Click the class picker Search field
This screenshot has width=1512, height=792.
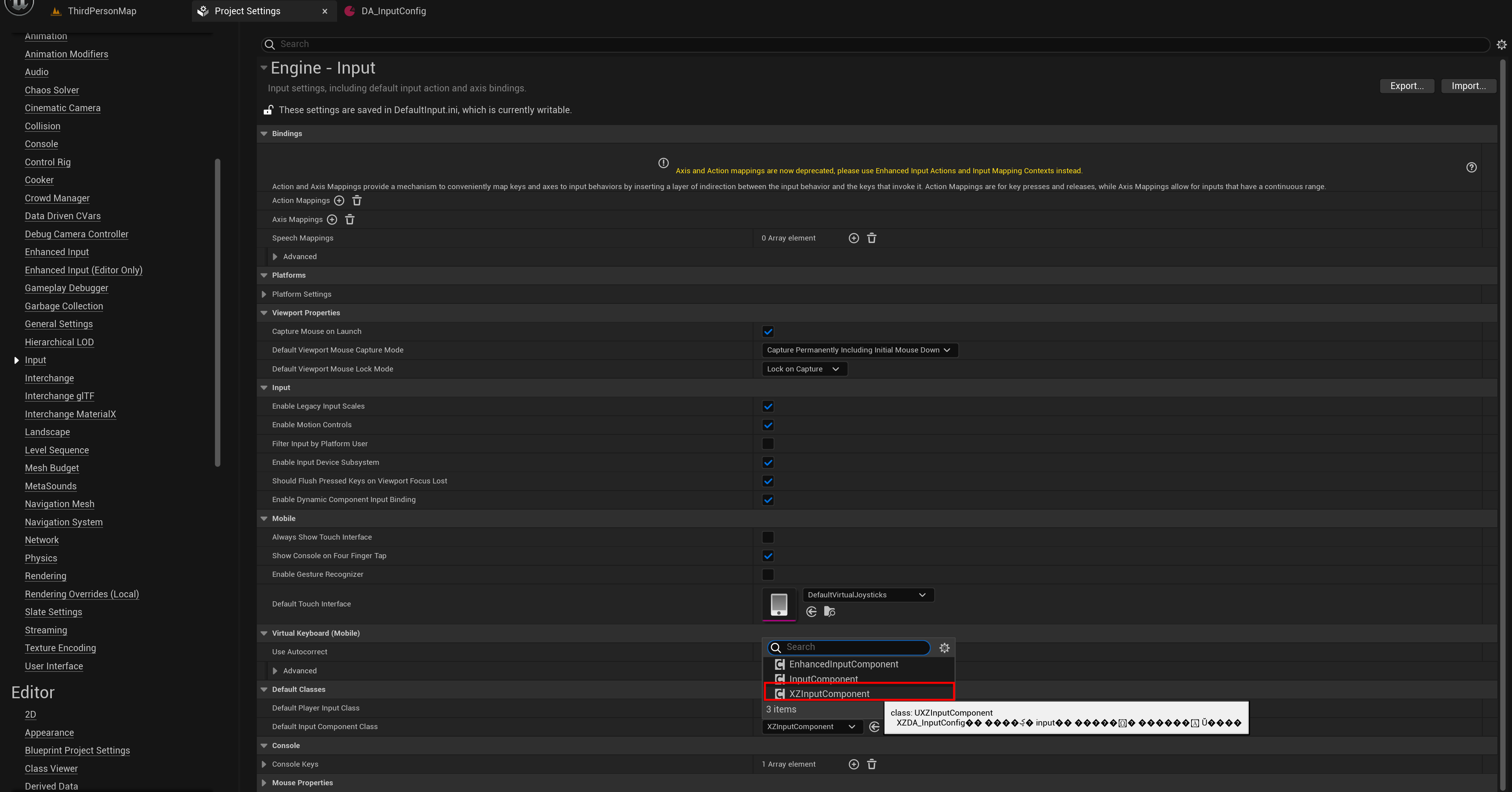click(x=849, y=647)
